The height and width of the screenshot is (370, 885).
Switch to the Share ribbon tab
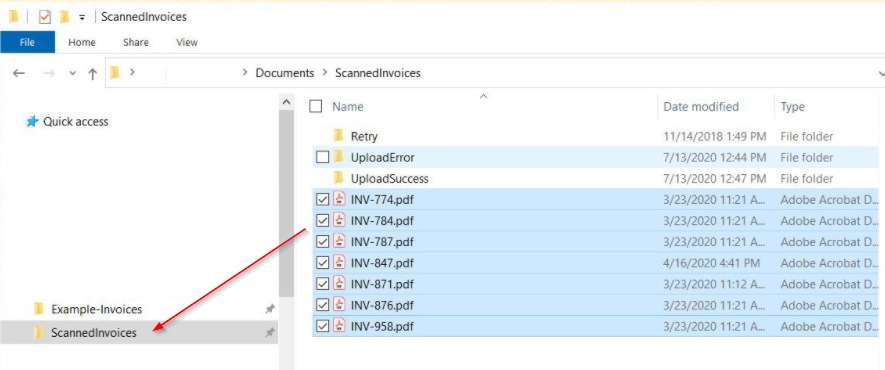[136, 42]
